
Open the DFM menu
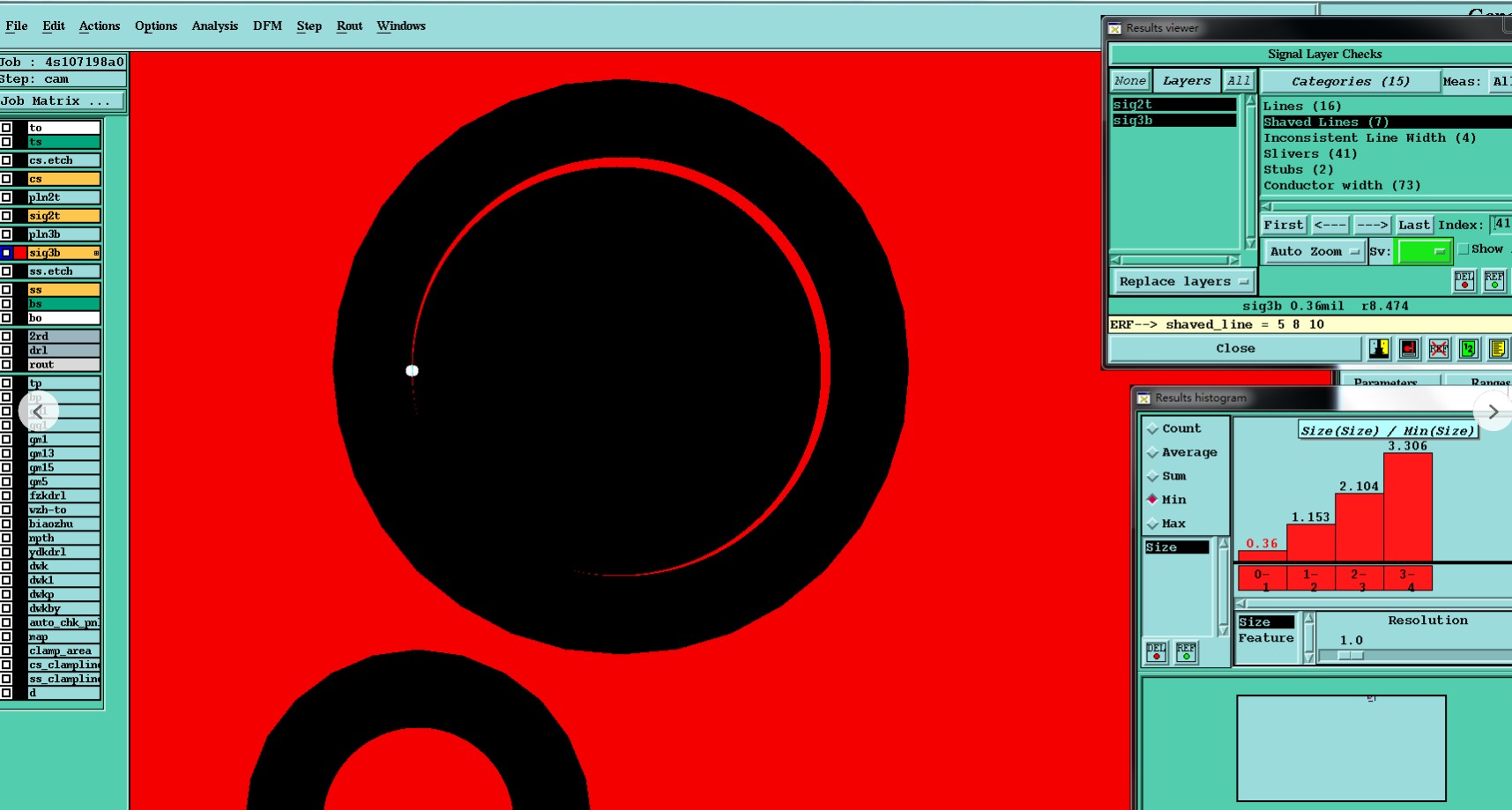267,26
